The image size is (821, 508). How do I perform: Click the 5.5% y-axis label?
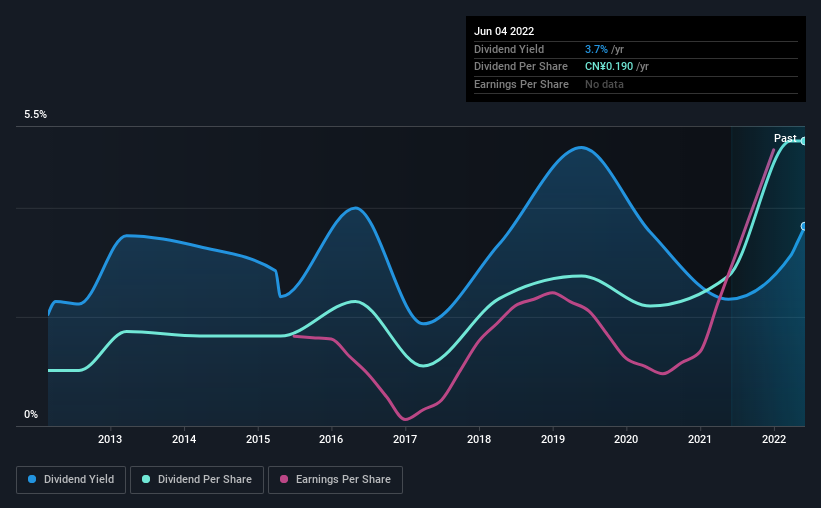(36, 114)
